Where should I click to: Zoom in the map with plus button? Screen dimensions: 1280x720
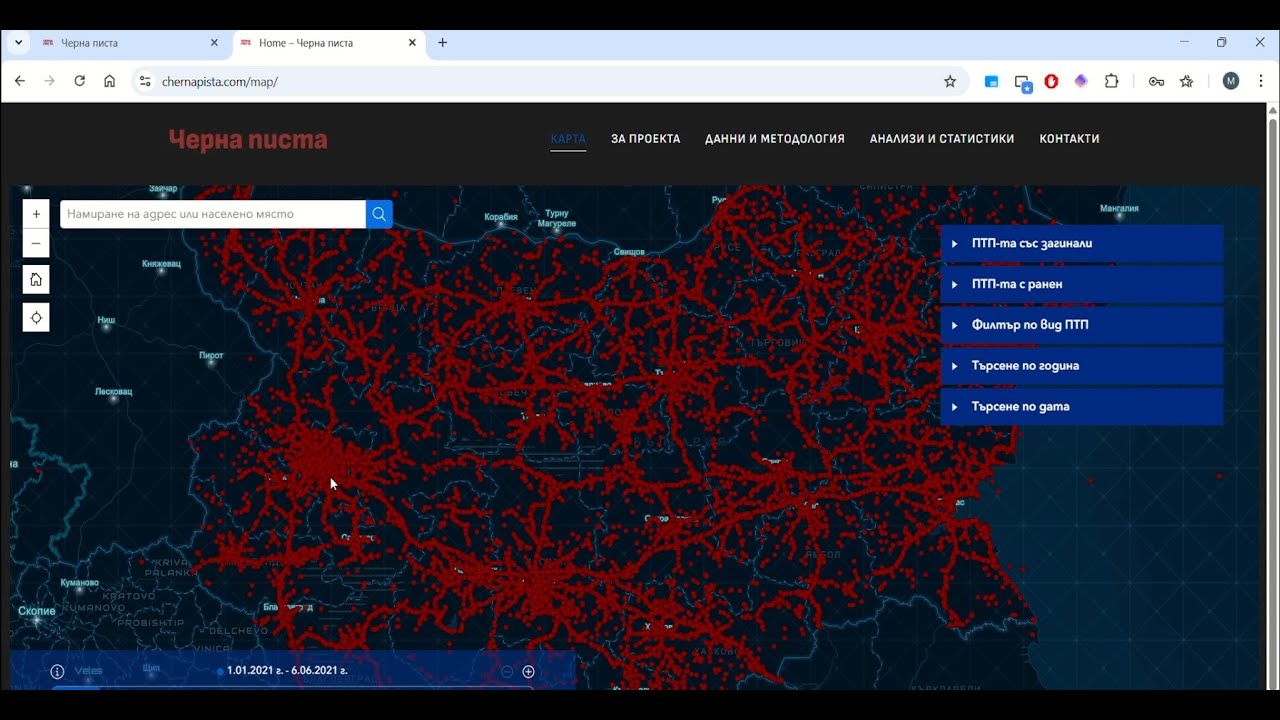tap(36, 214)
